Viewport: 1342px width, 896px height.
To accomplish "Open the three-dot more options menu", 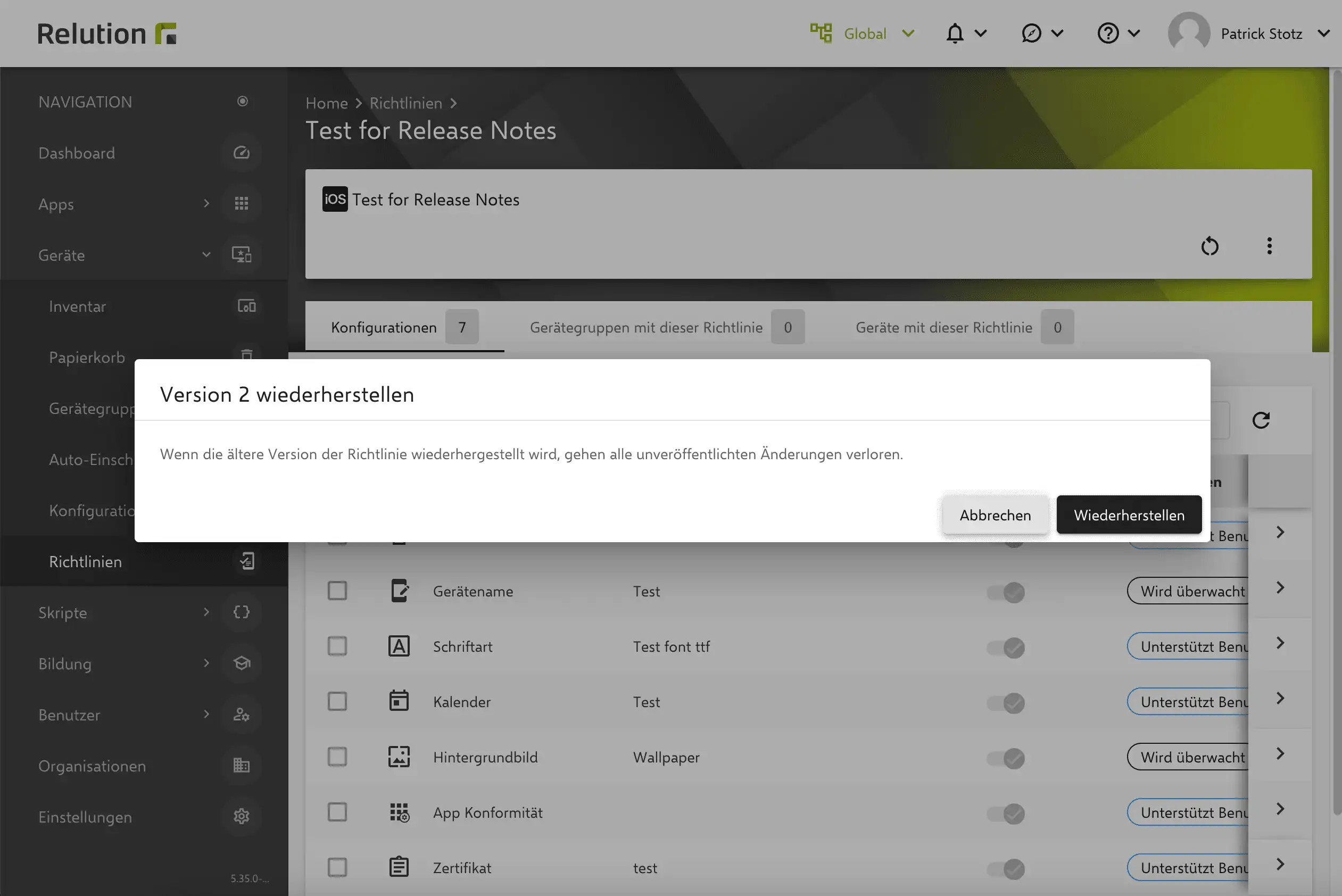I will (1269, 246).
